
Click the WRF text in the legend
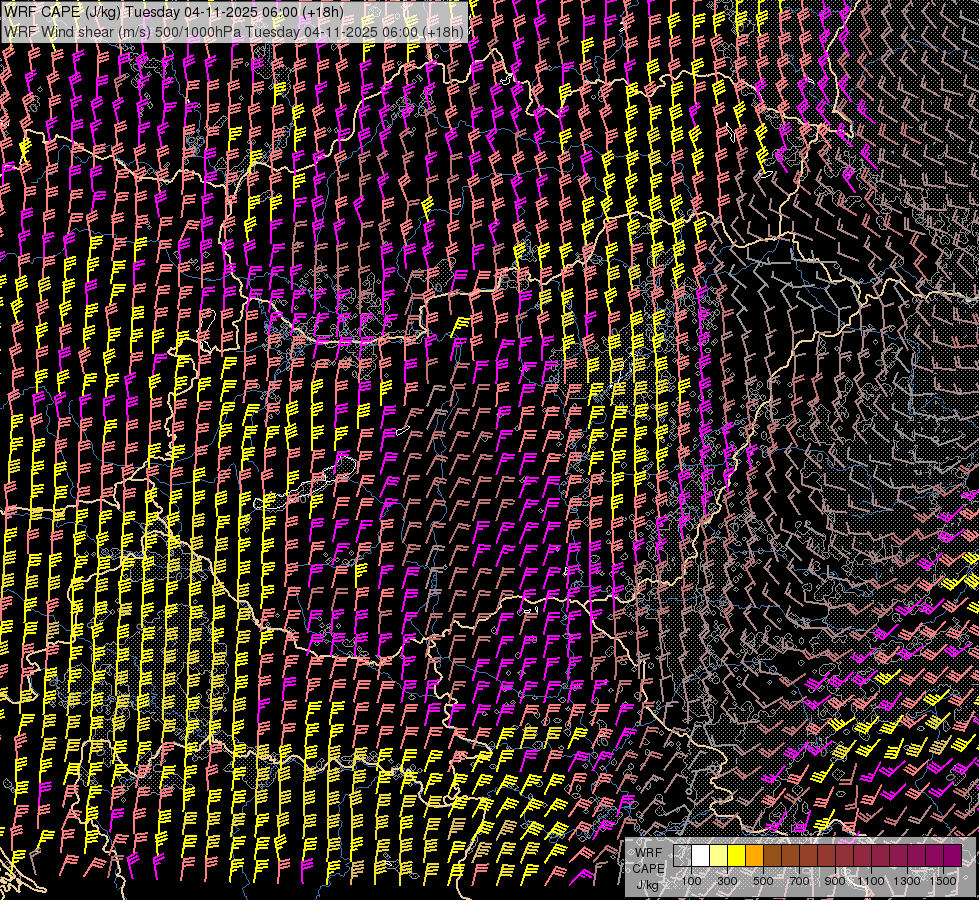click(x=648, y=851)
